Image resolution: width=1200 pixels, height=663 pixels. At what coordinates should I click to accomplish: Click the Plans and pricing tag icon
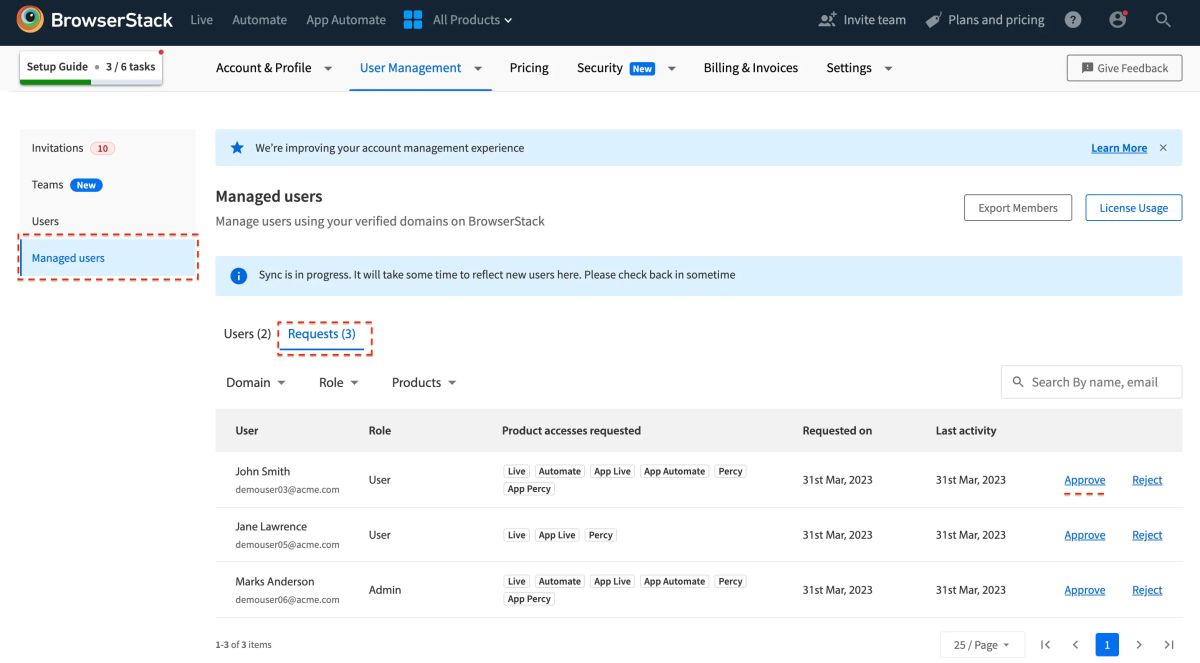point(933,19)
